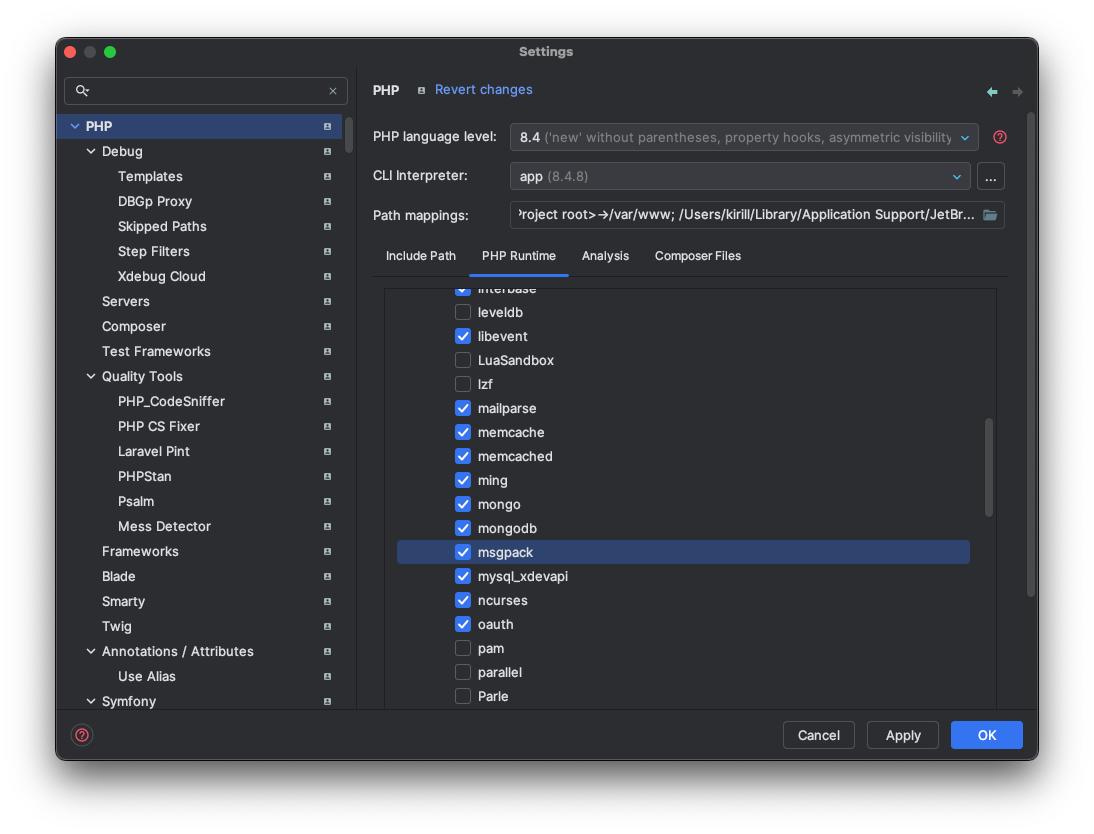Click the project icon on the PHP tree row

tap(327, 126)
